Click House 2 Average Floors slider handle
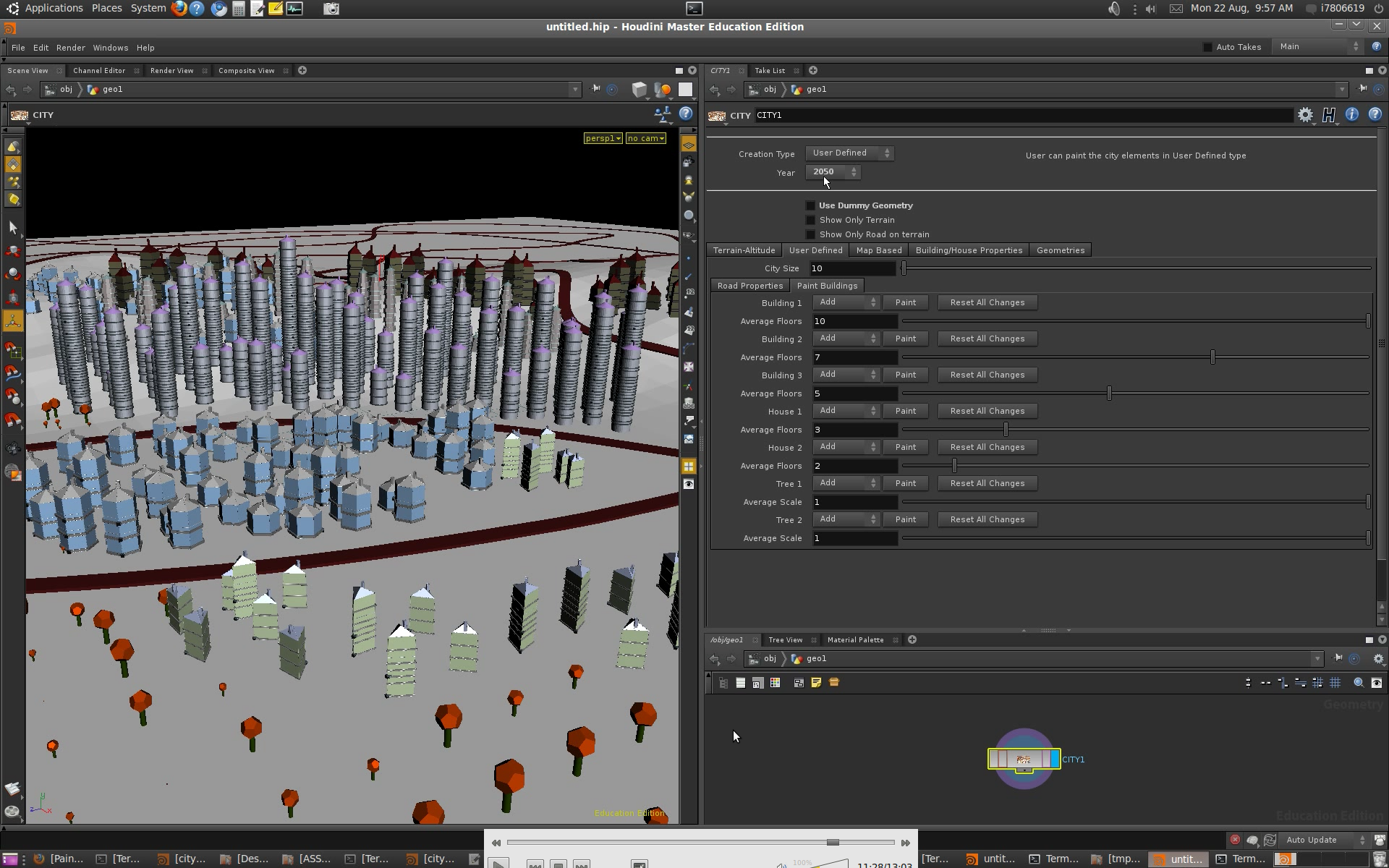The width and height of the screenshot is (1389, 868). tap(954, 466)
